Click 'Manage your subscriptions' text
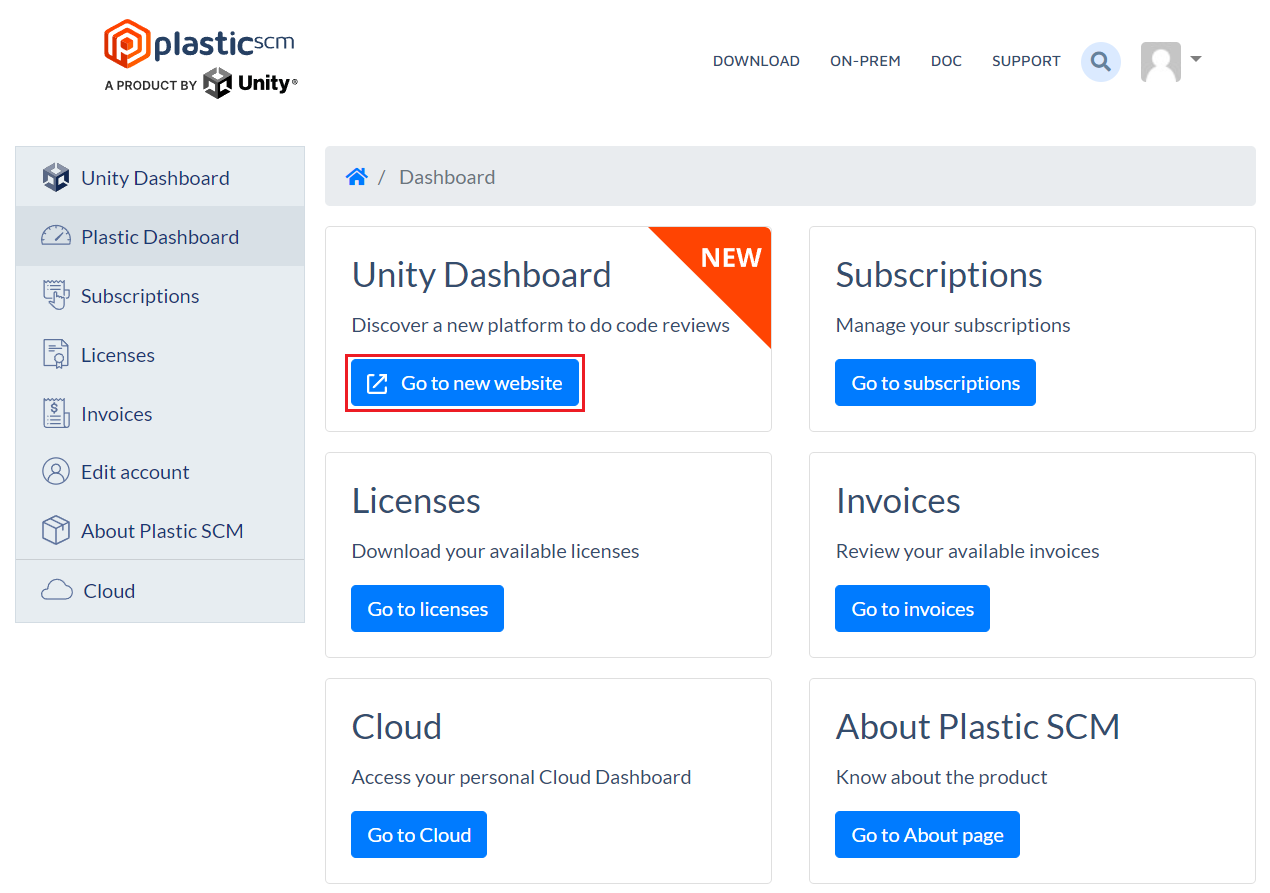The width and height of the screenshot is (1270, 893). tap(953, 325)
